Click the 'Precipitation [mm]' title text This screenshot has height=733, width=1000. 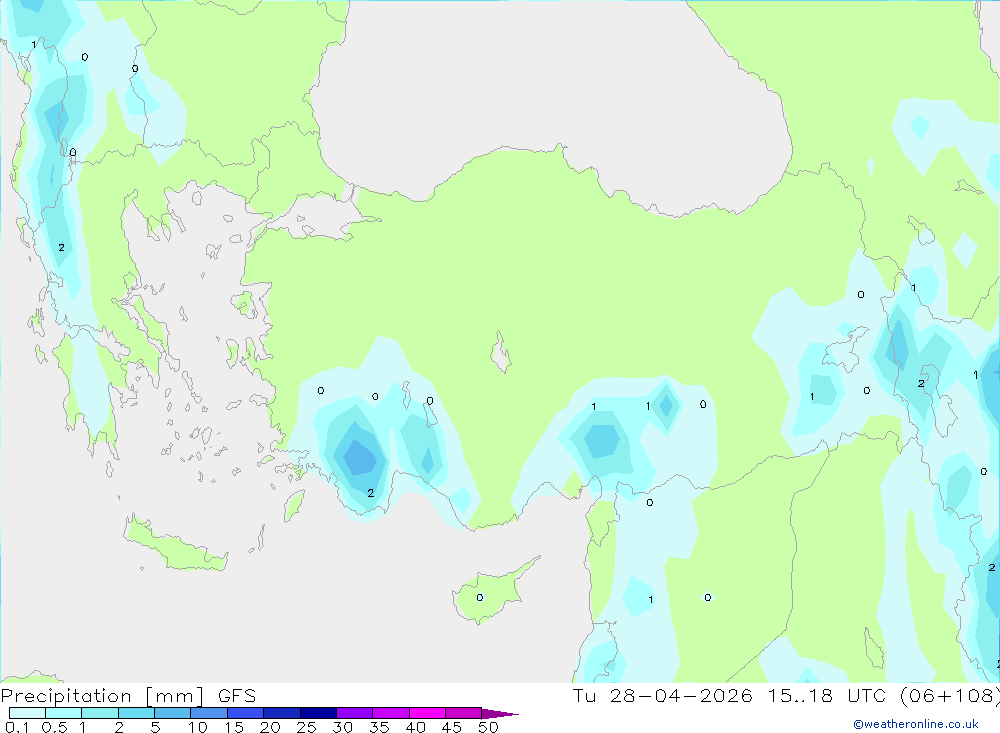(x=103, y=696)
